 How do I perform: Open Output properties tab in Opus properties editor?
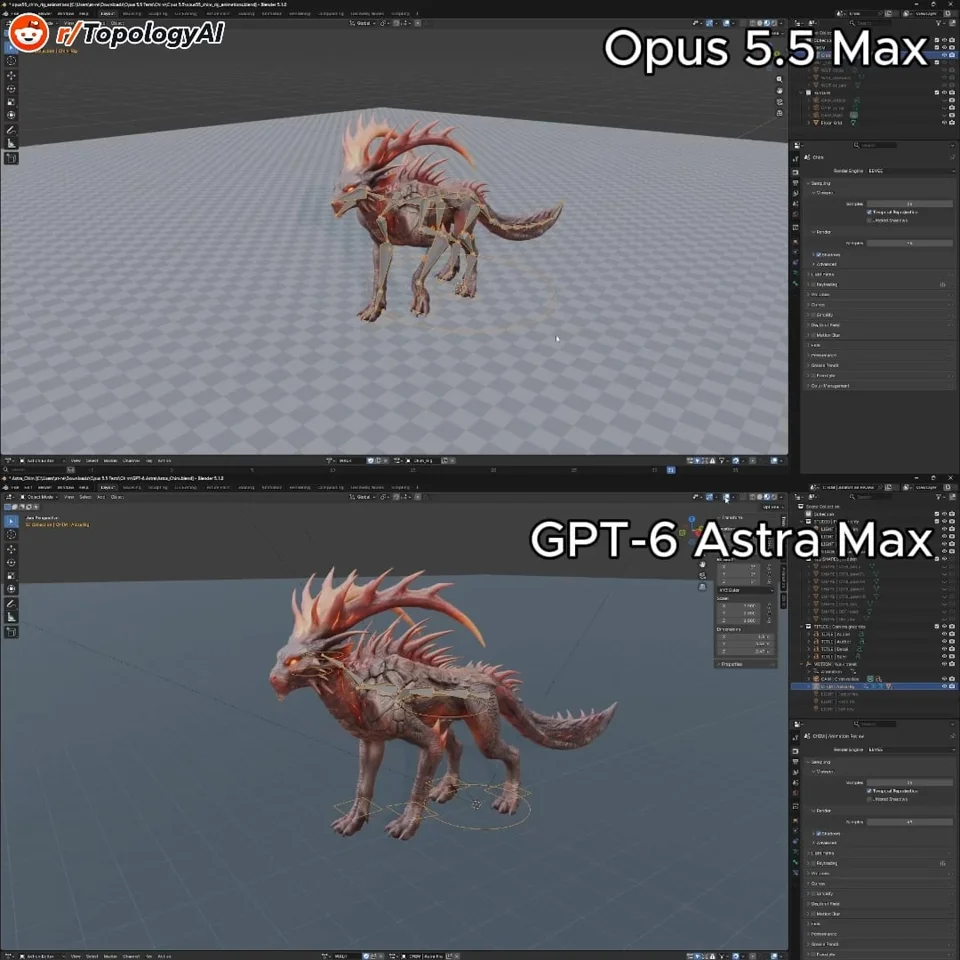tap(795, 183)
